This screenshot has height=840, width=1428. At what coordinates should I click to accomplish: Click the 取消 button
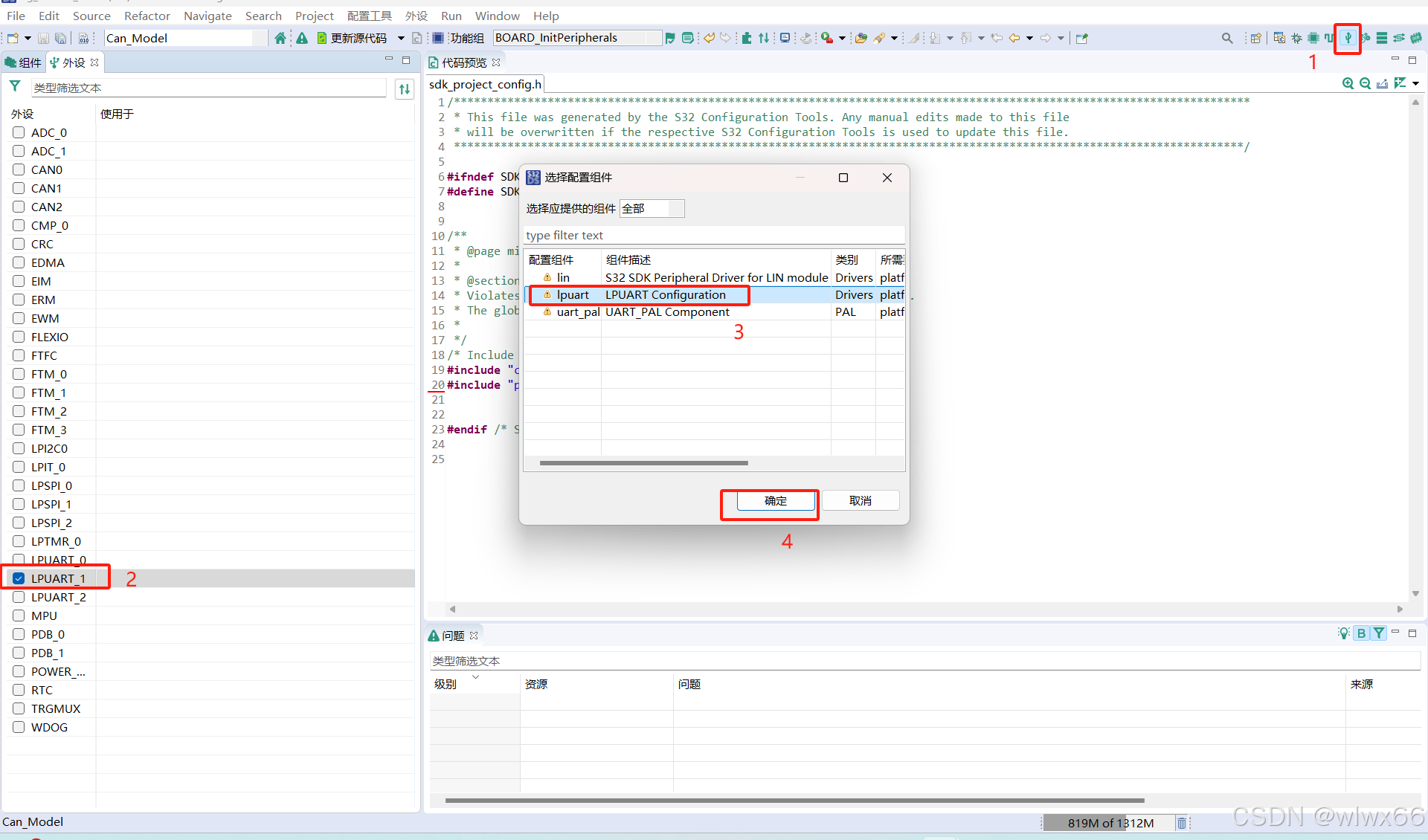[x=860, y=501]
